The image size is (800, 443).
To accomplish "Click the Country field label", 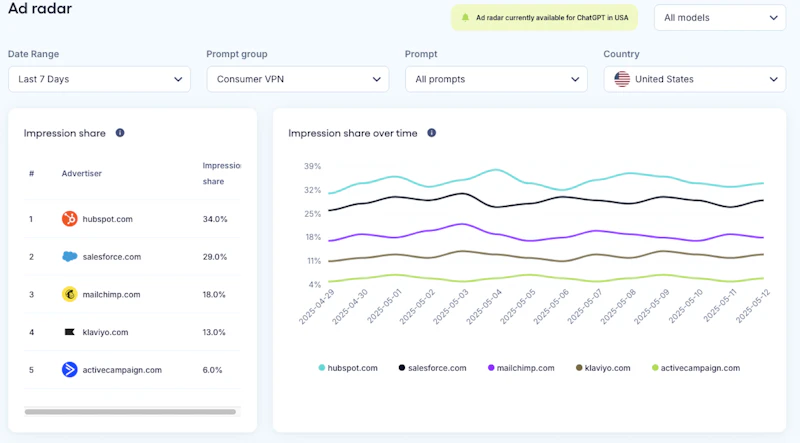I will click(x=621, y=54).
